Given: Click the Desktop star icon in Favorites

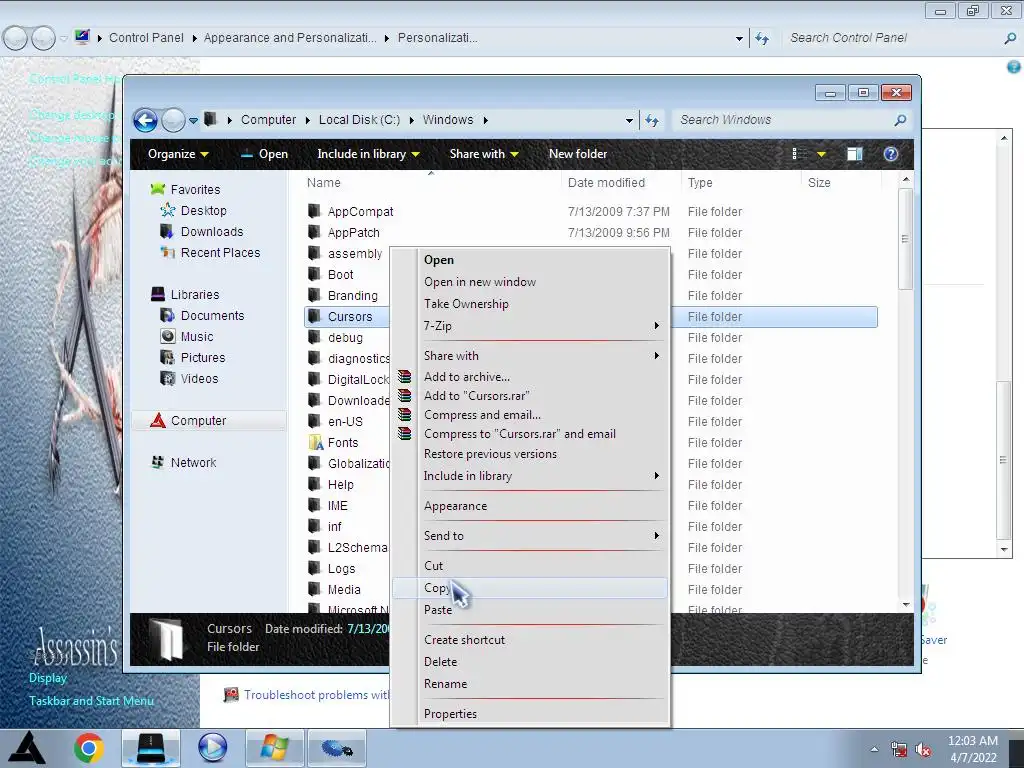Looking at the screenshot, I should [168, 210].
